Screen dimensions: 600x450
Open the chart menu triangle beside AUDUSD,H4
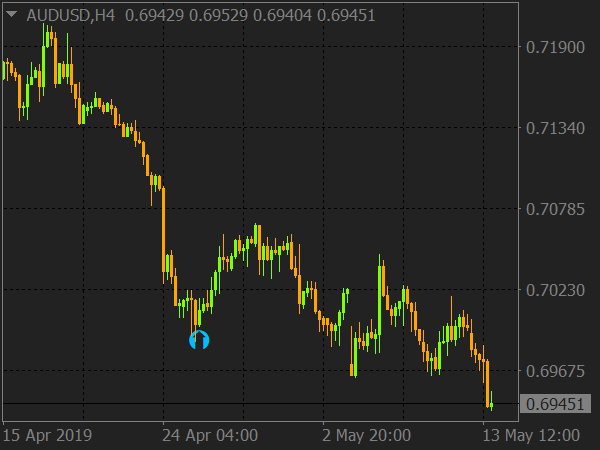[11, 15]
